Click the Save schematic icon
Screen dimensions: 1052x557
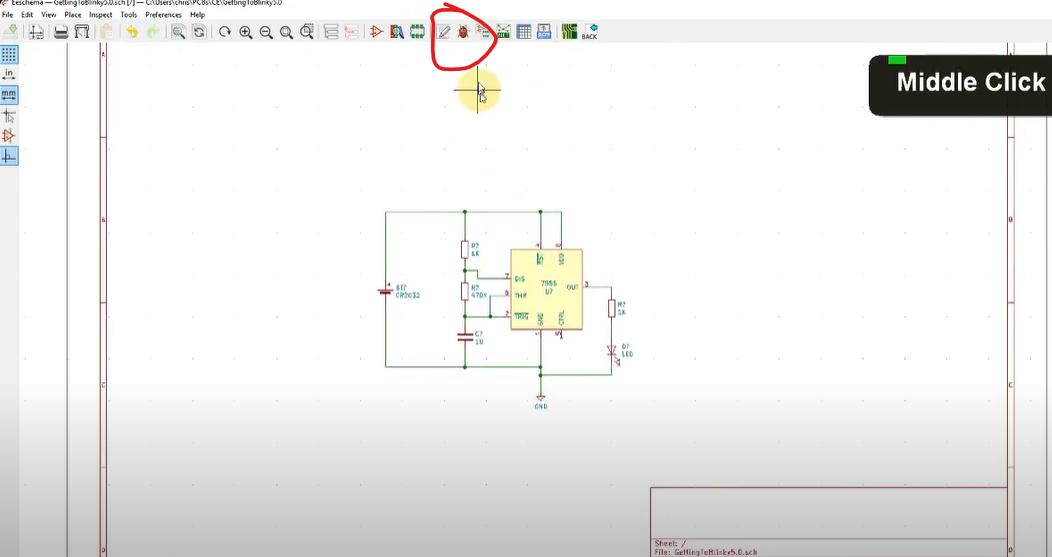tap(11, 32)
